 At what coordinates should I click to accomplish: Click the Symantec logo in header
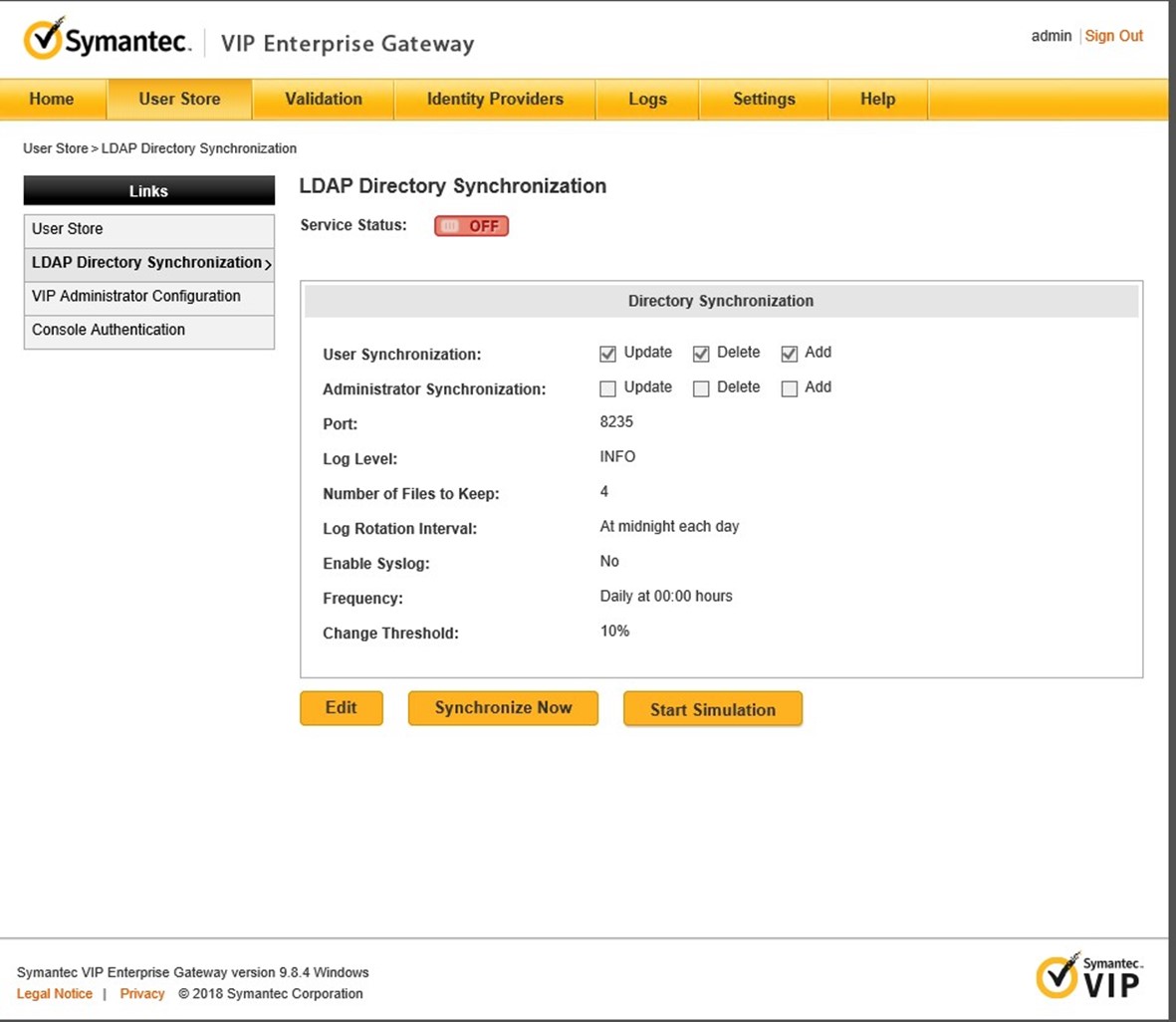[108, 39]
